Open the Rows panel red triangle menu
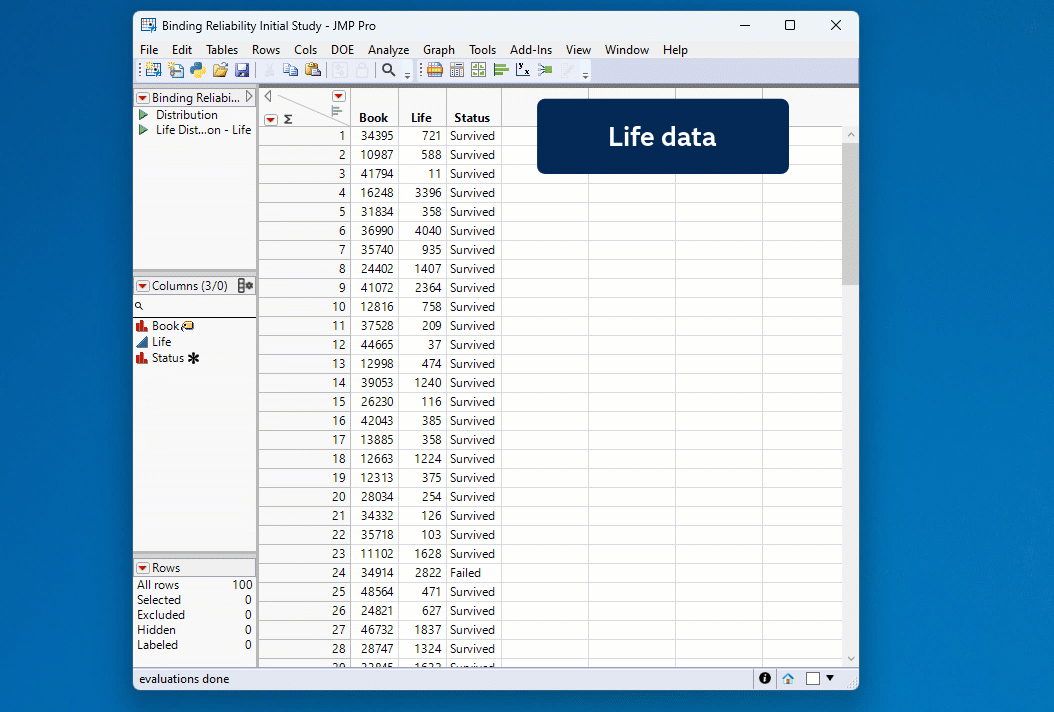 pyautogui.click(x=143, y=568)
